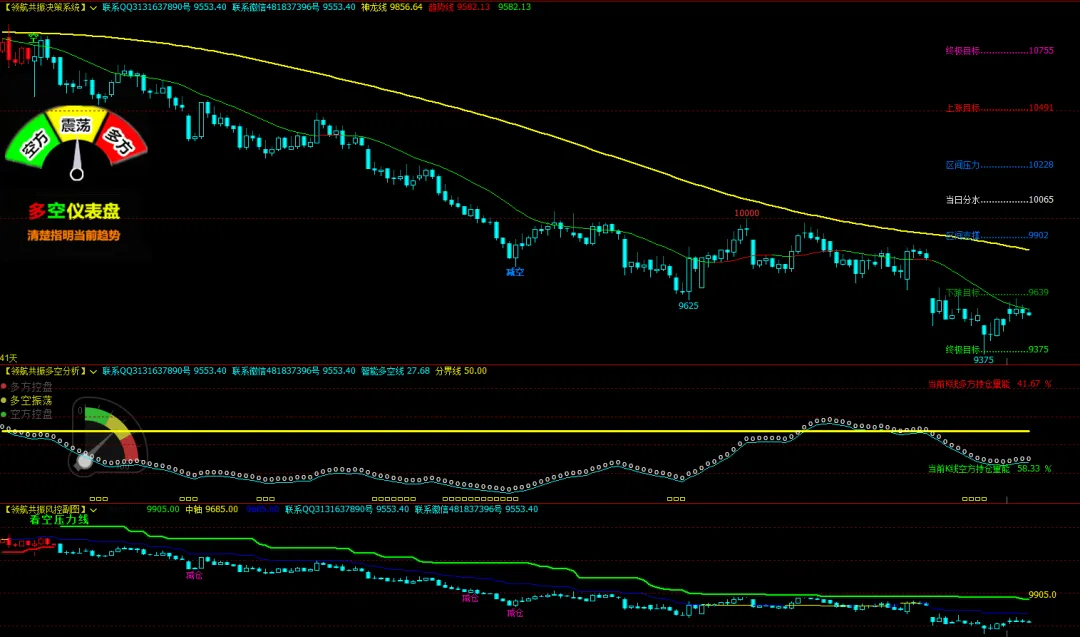The height and width of the screenshot is (637, 1080).
Task: Click the 当日分水 10065 price label
Action: pyautogui.click(x=999, y=200)
